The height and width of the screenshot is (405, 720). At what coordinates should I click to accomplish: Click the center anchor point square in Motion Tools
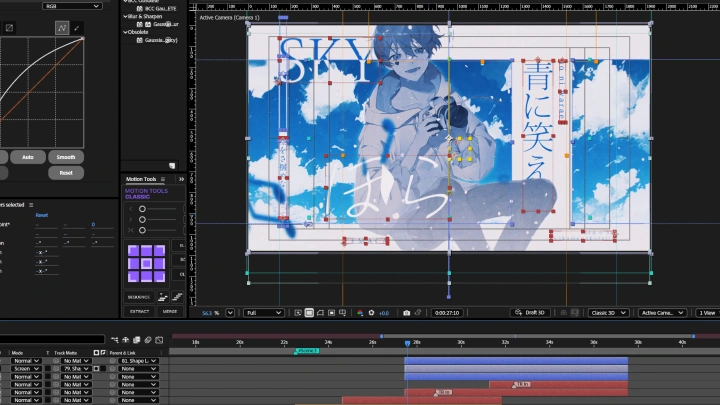click(x=146, y=265)
